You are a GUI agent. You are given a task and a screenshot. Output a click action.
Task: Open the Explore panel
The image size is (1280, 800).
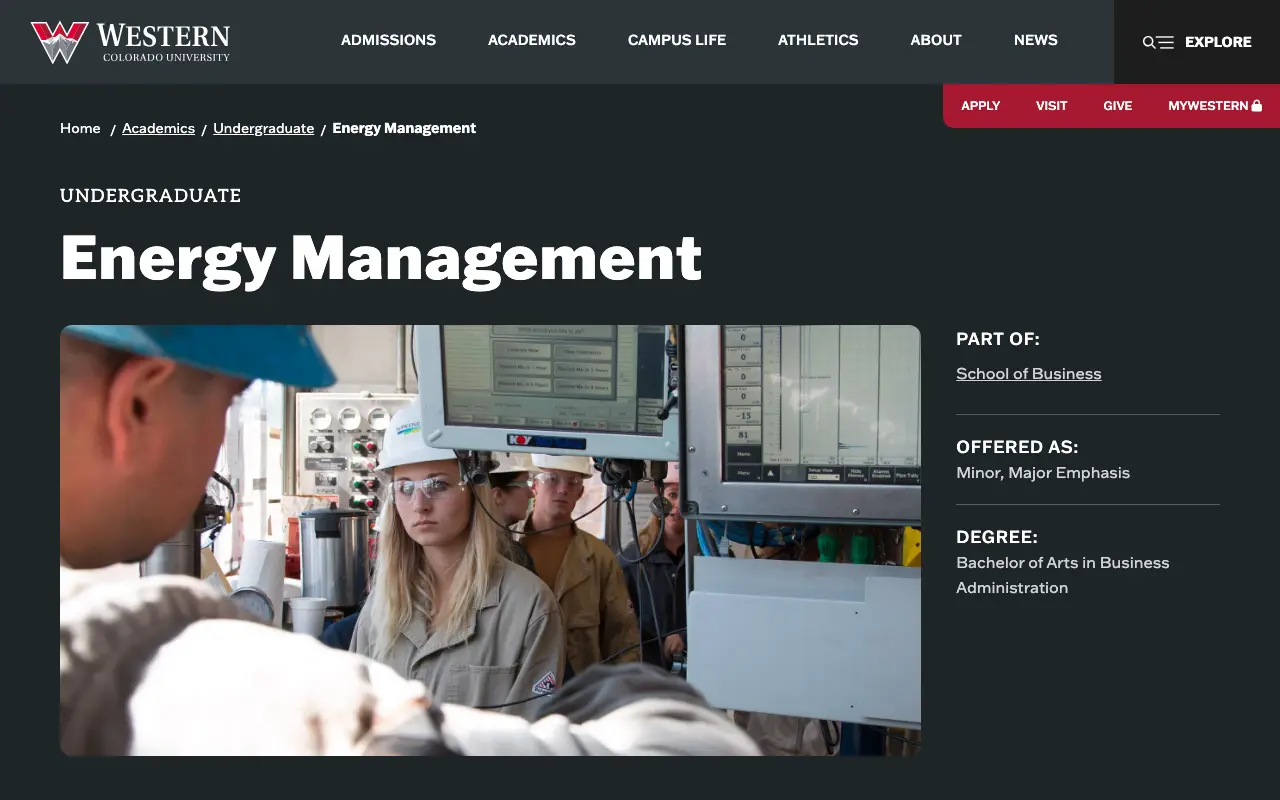(1197, 42)
